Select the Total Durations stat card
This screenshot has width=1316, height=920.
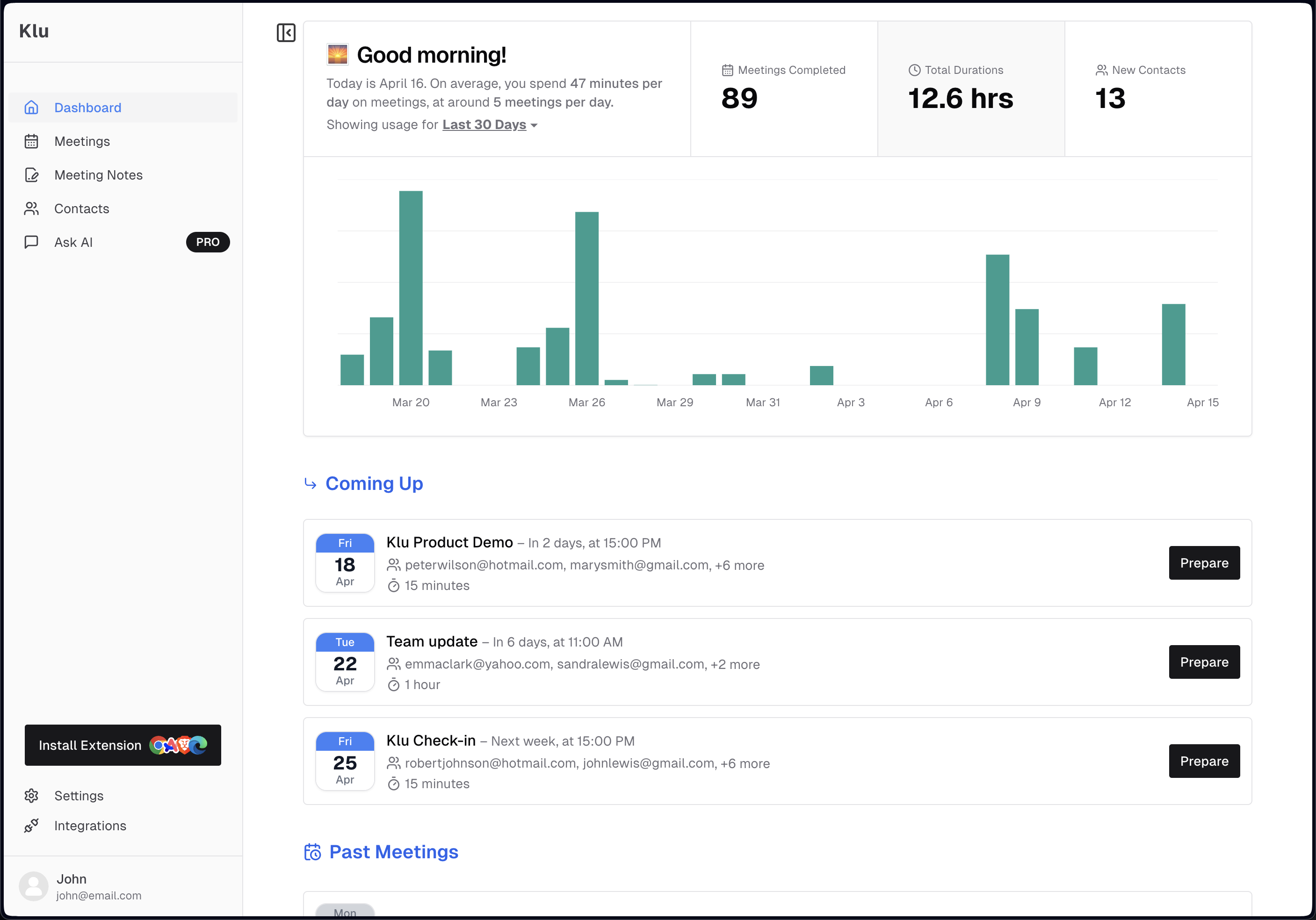[x=971, y=89]
